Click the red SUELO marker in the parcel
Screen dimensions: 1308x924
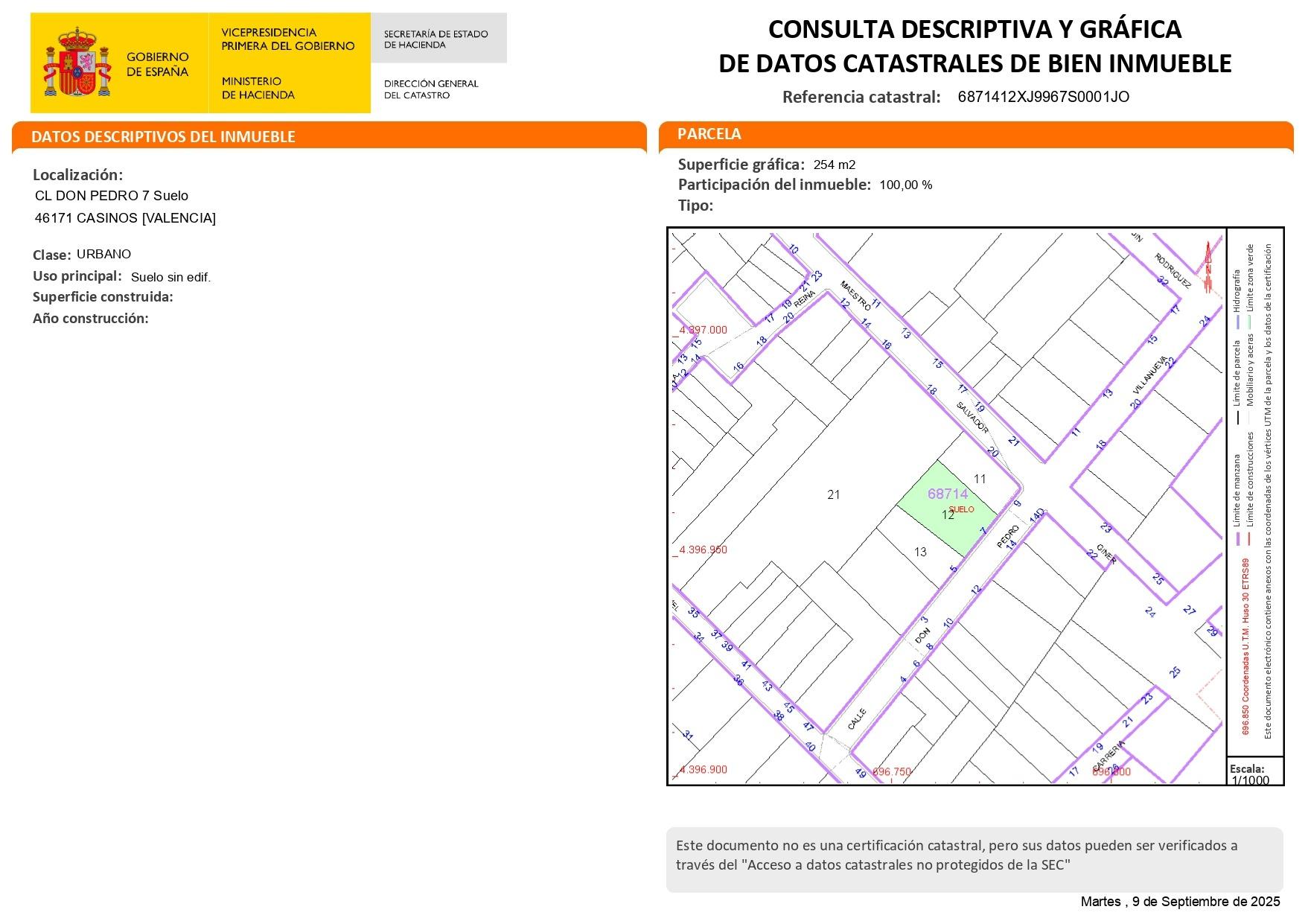961,509
